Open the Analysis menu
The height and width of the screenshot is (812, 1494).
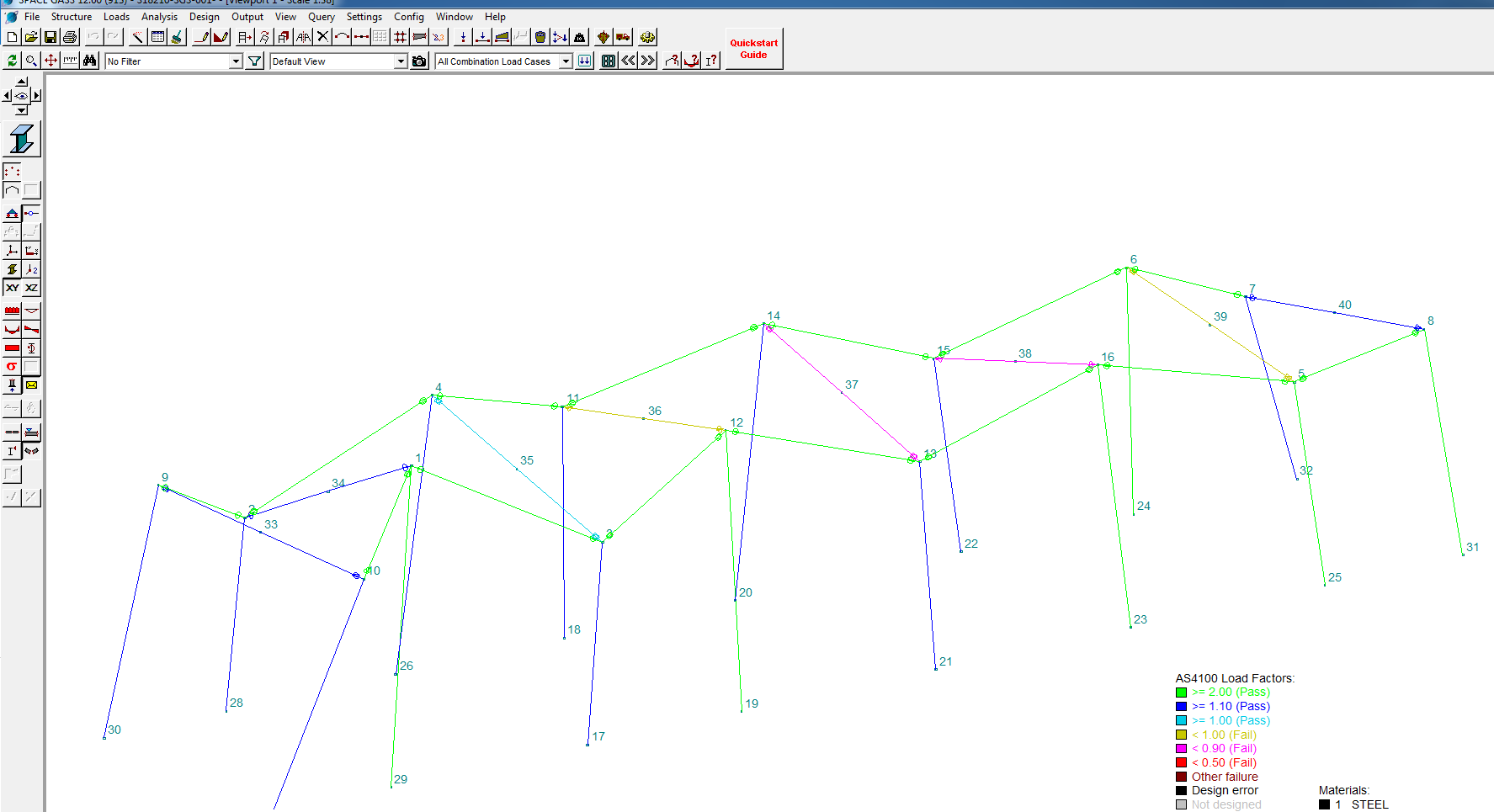[x=159, y=17]
